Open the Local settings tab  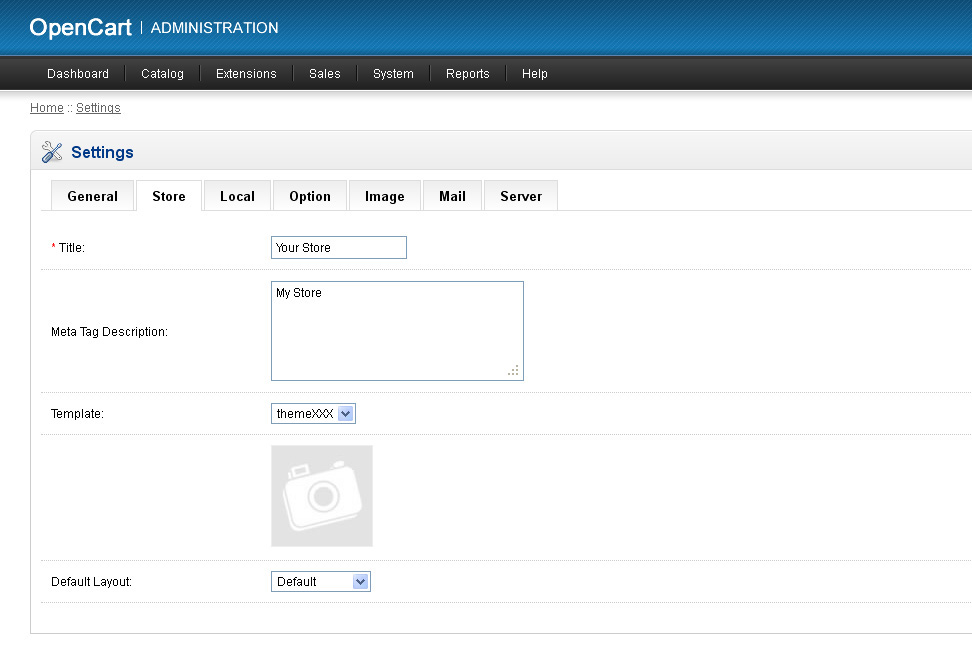pos(237,196)
